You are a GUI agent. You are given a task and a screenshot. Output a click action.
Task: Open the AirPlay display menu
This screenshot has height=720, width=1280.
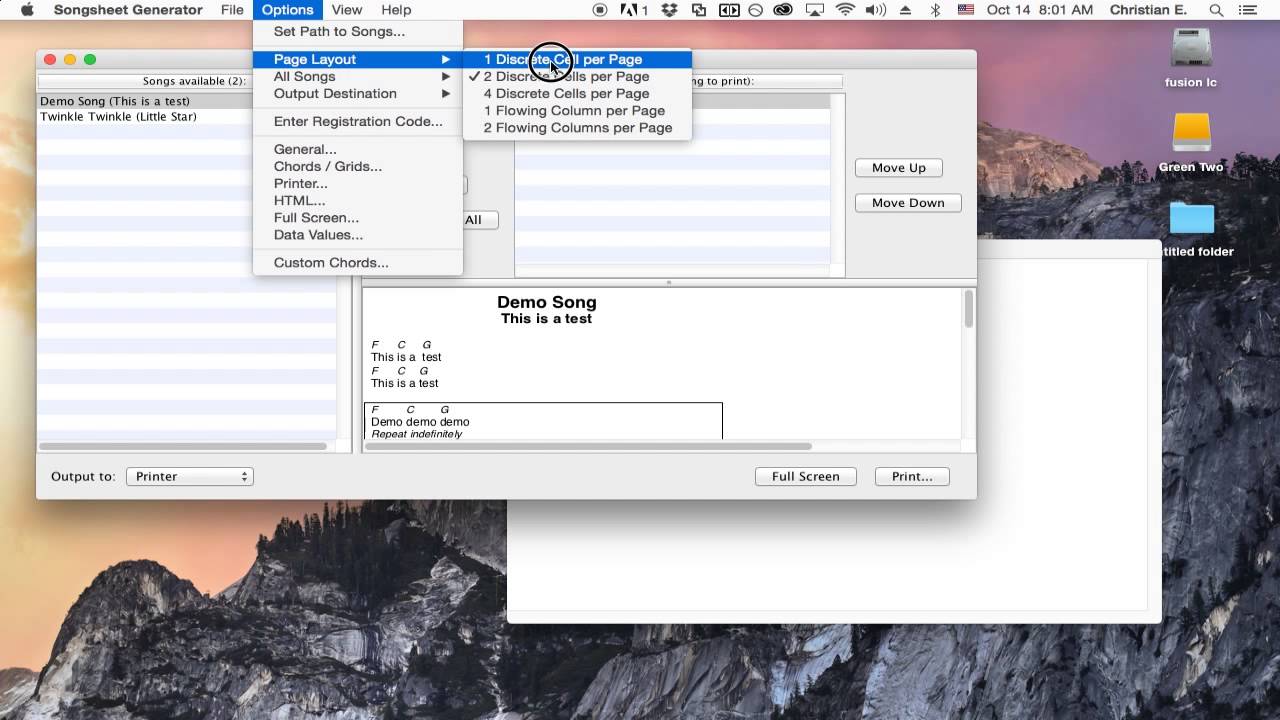pyautogui.click(x=815, y=10)
